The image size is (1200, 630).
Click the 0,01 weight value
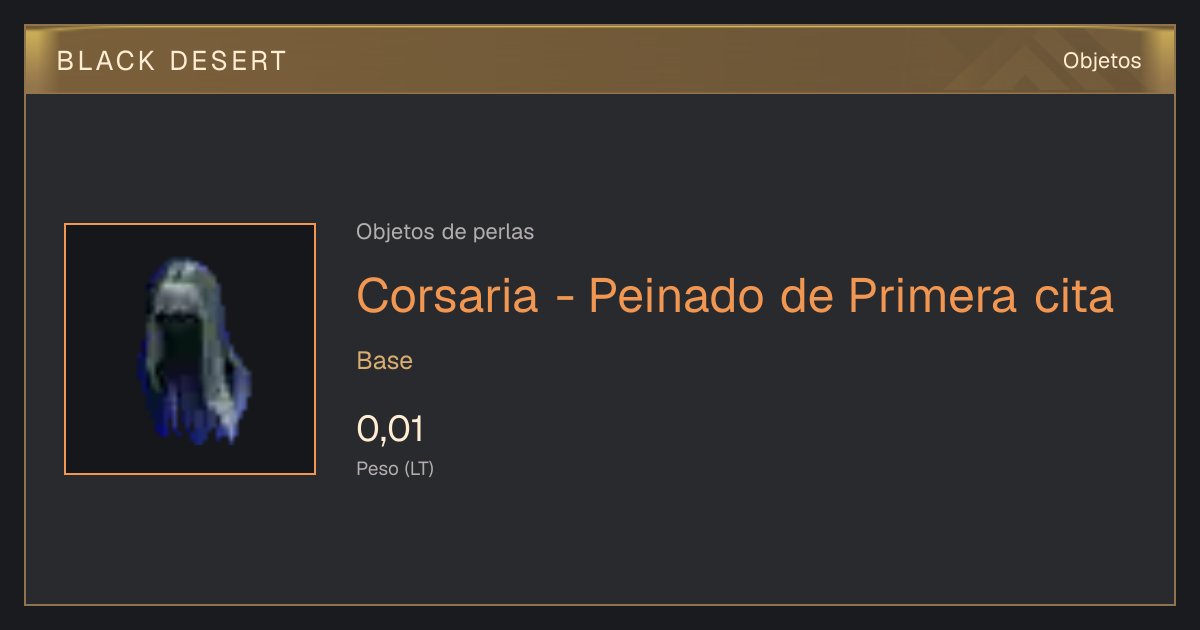pos(390,430)
